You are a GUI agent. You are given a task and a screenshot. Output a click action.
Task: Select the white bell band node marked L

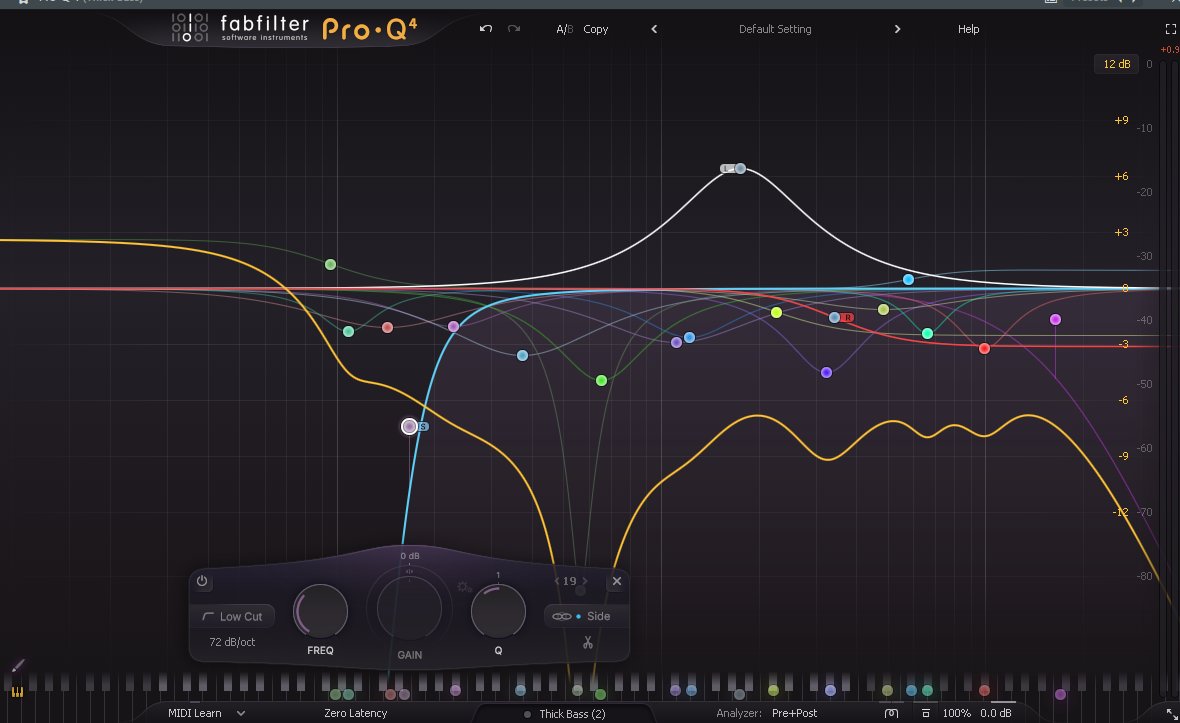[741, 169]
